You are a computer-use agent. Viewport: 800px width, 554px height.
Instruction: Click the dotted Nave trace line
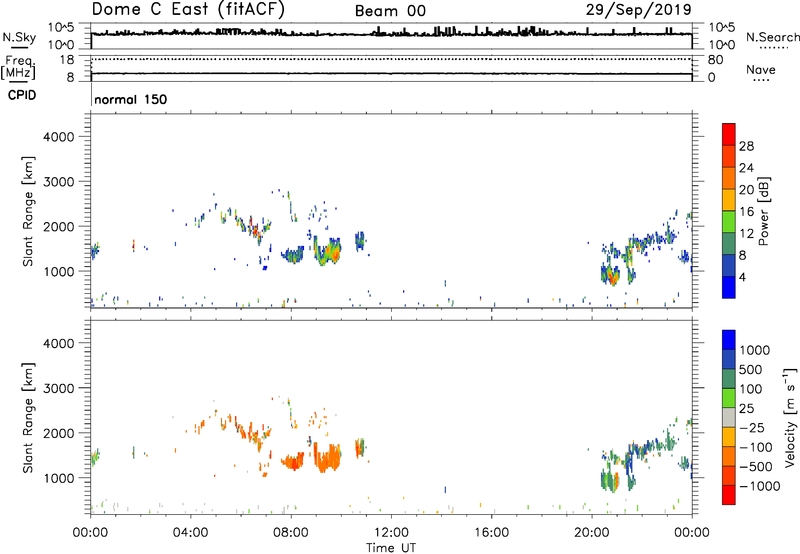(391, 59)
